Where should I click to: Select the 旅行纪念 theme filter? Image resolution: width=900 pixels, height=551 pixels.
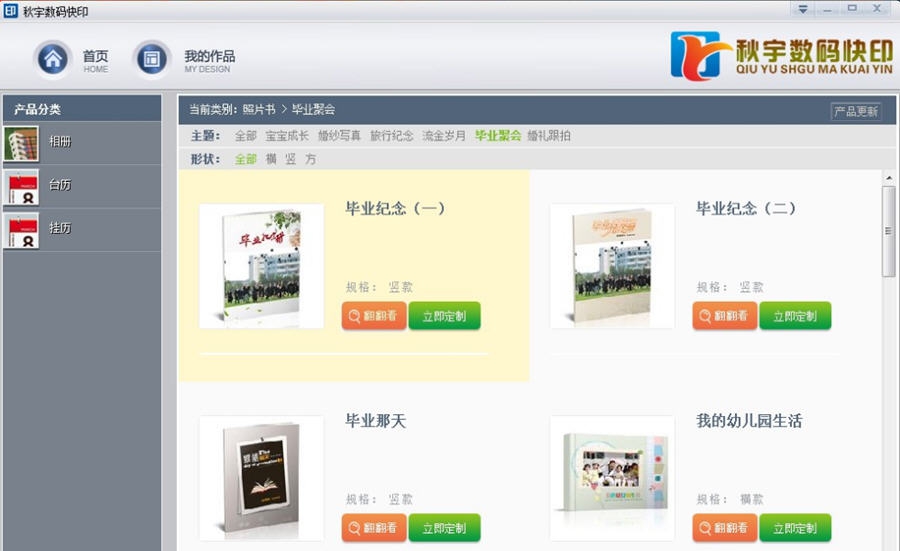pos(391,136)
